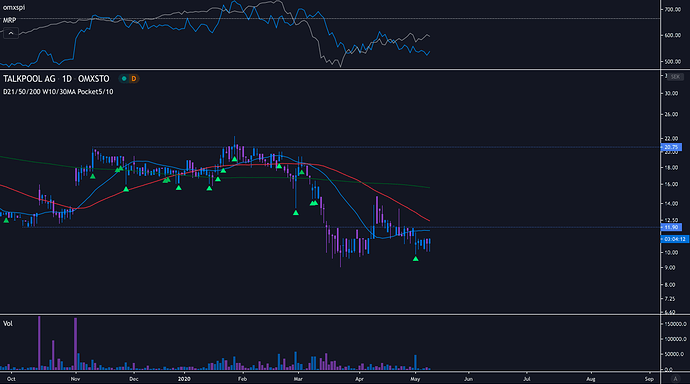Click the 03:04:12 bar countdown label

(x=675, y=239)
